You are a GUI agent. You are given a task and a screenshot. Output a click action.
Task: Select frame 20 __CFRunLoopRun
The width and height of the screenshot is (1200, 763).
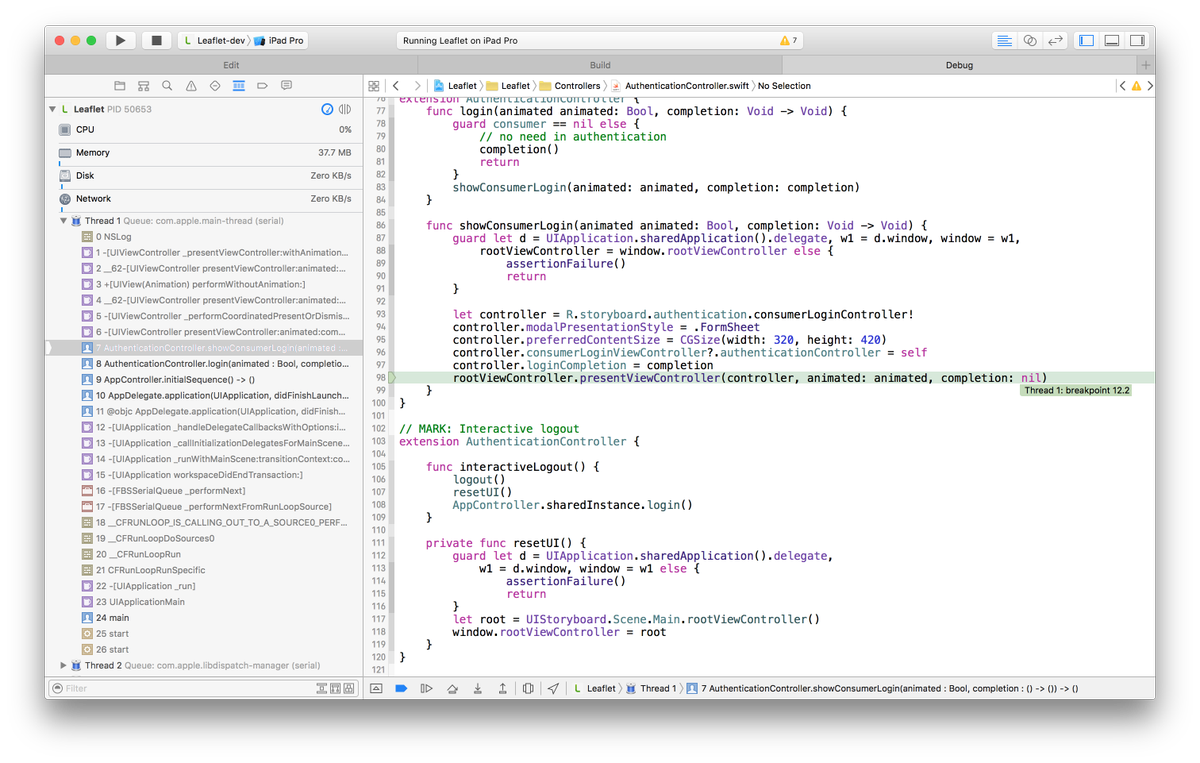[205, 554]
